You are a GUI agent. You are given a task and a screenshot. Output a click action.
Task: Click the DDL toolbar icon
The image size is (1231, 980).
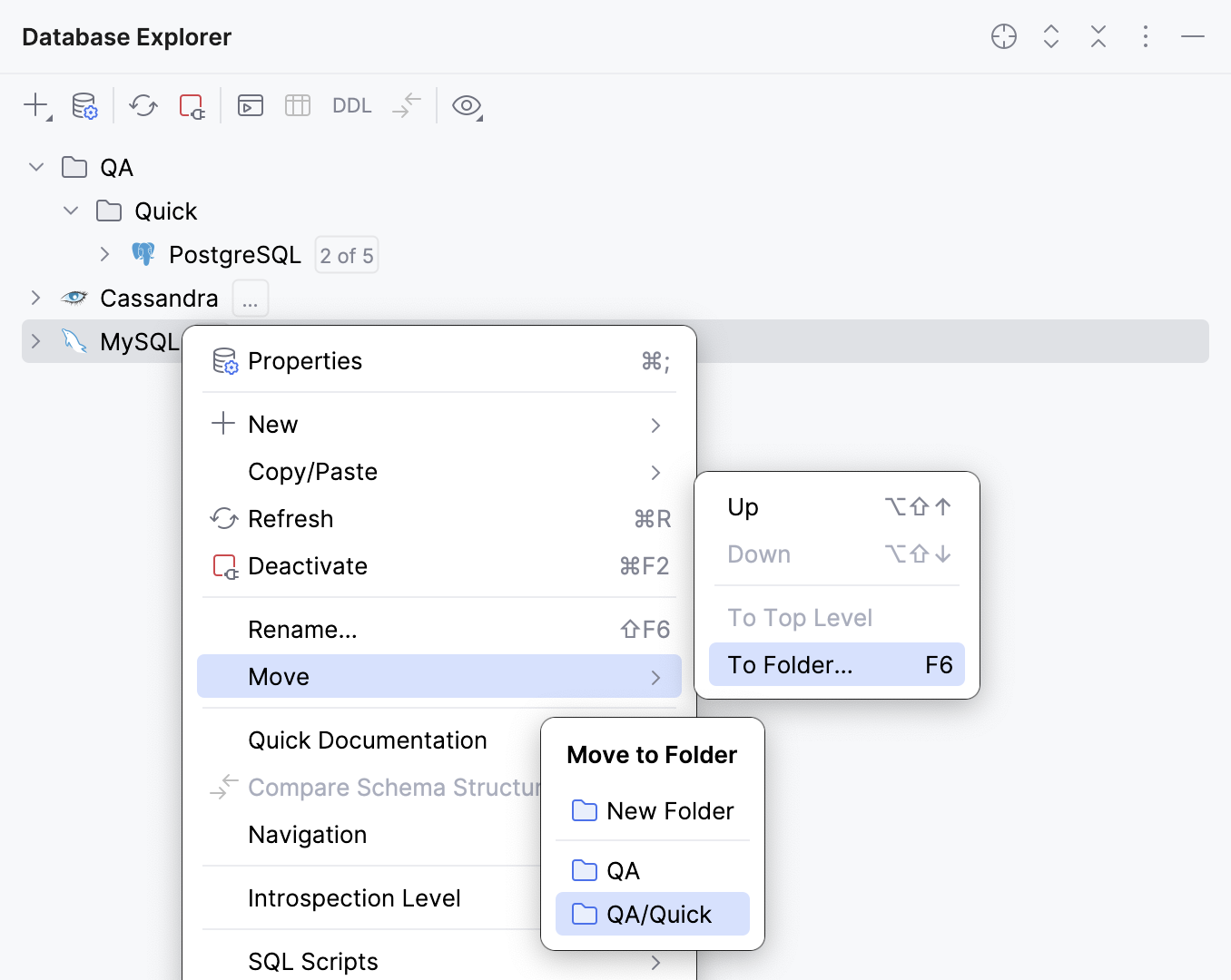351,105
